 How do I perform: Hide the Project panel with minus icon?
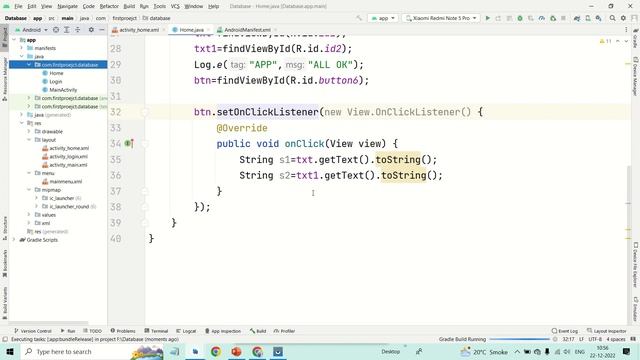click(x=102, y=30)
